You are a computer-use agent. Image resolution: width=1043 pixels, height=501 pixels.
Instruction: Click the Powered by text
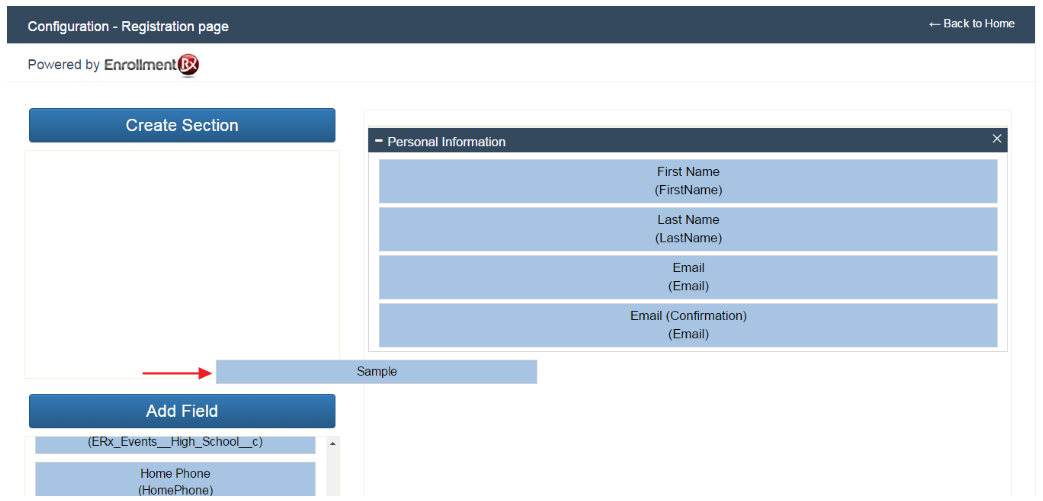(63, 65)
